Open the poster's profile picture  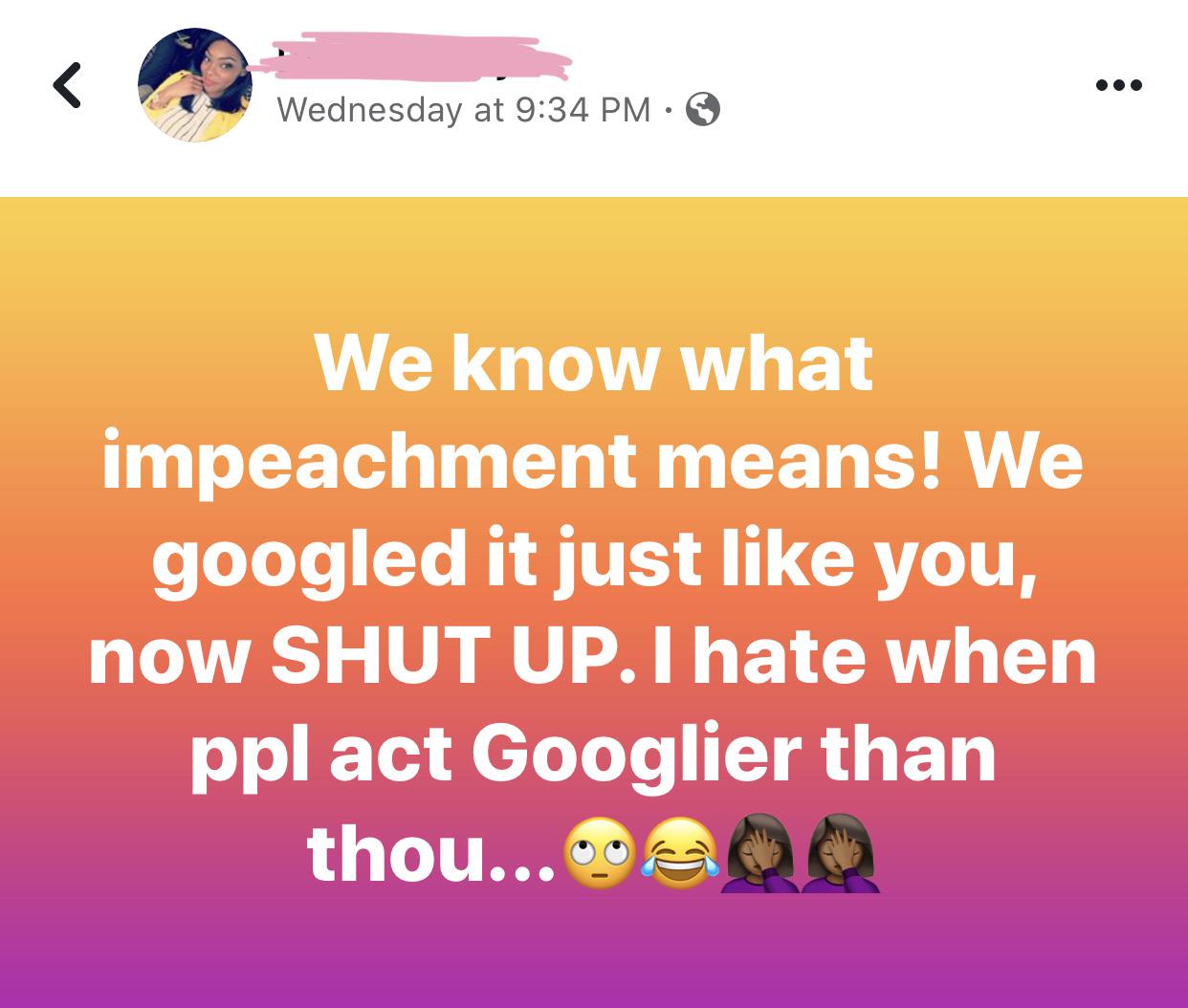pyautogui.click(x=195, y=85)
